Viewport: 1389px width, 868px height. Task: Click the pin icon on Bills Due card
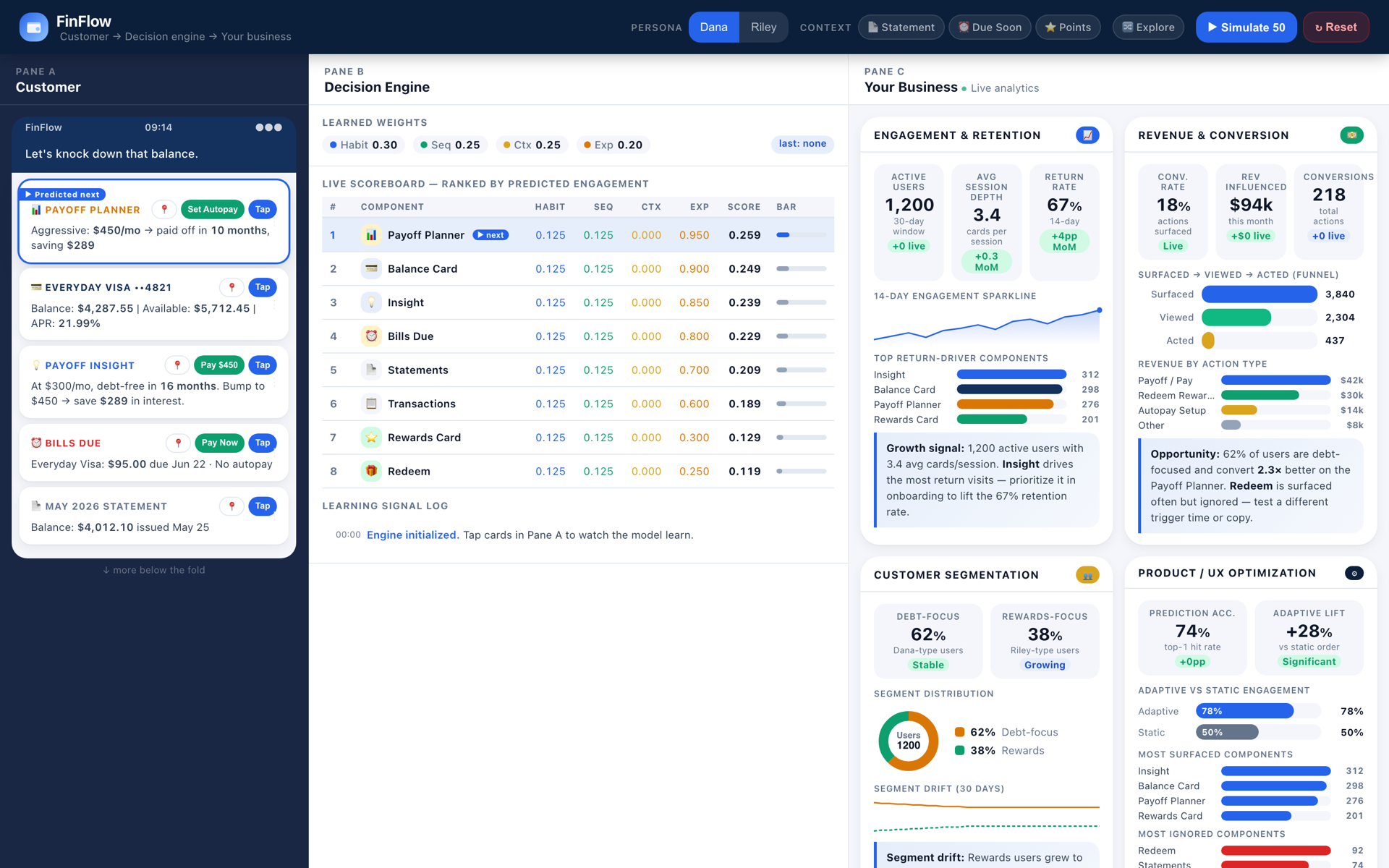point(178,443)
